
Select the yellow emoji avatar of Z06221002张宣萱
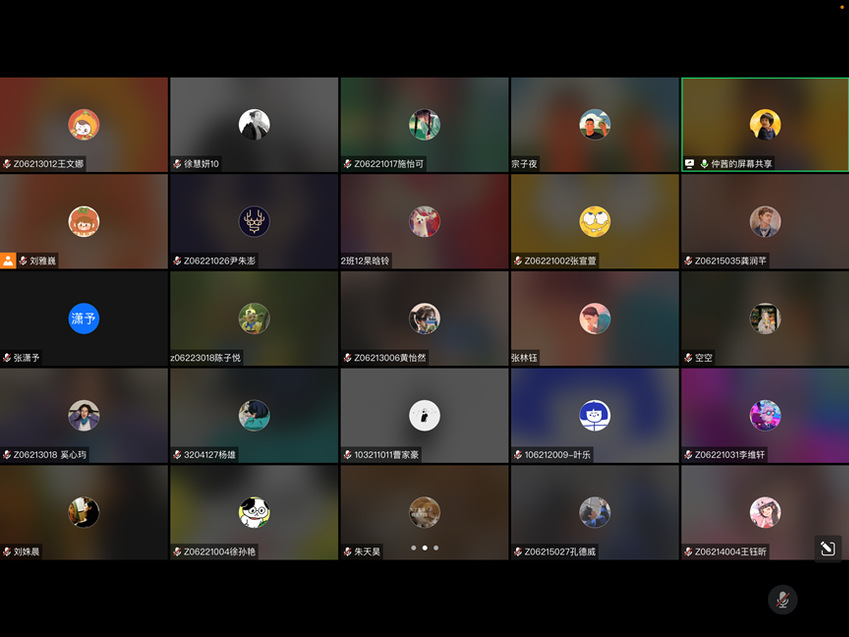594,221
